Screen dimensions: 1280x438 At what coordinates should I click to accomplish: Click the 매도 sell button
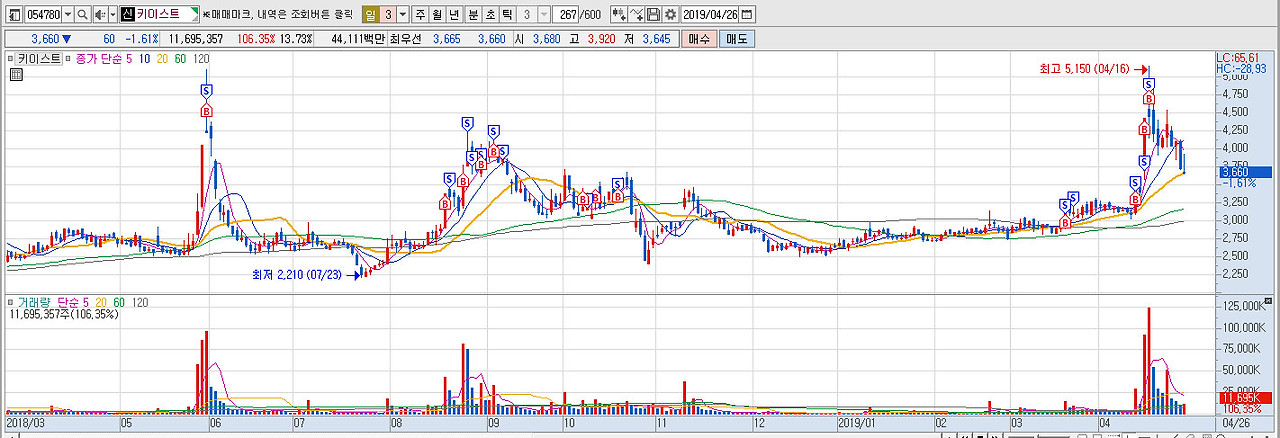tap(737, 39)
